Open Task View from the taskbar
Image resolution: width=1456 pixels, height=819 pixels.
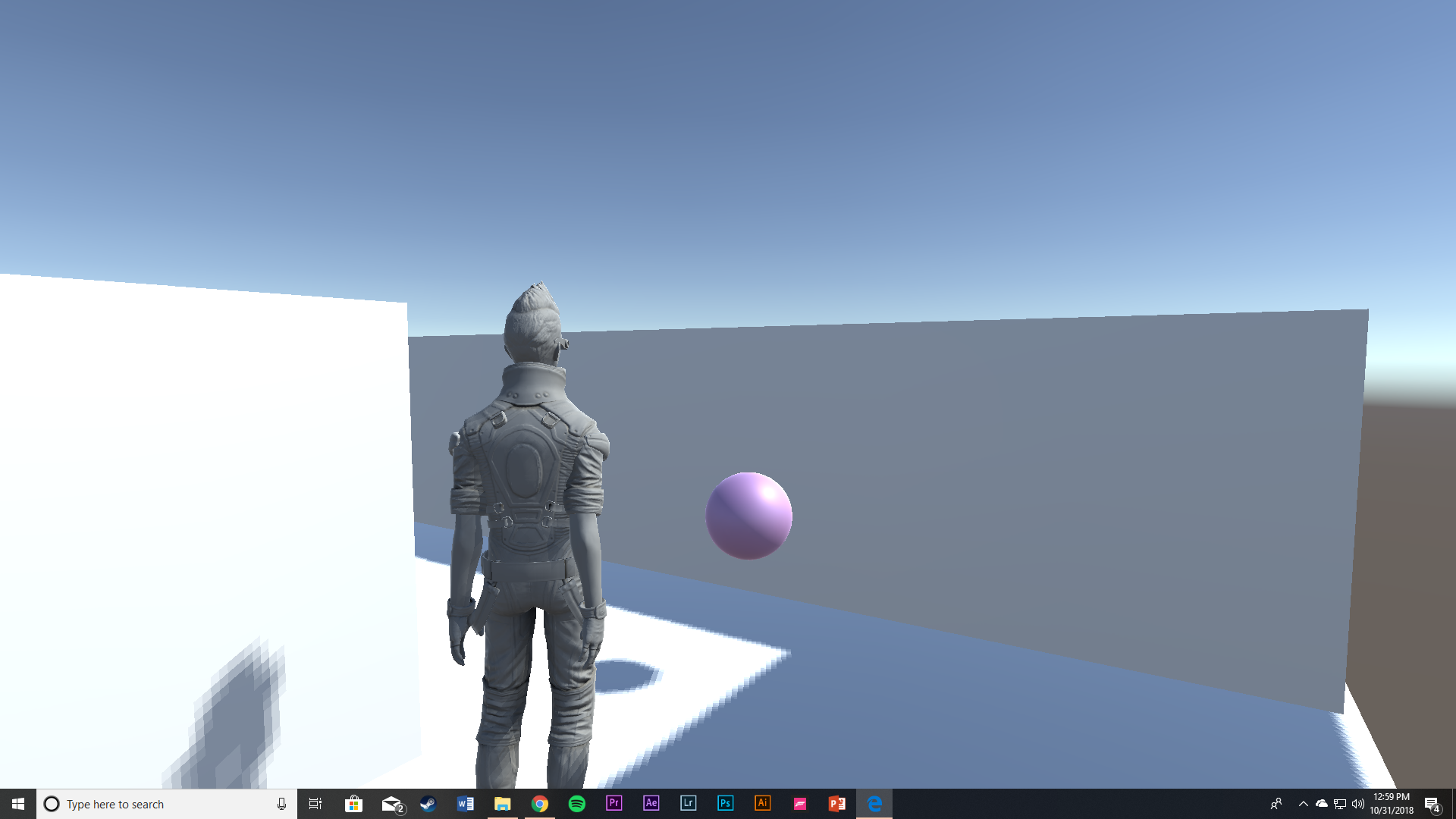point(315,804)
